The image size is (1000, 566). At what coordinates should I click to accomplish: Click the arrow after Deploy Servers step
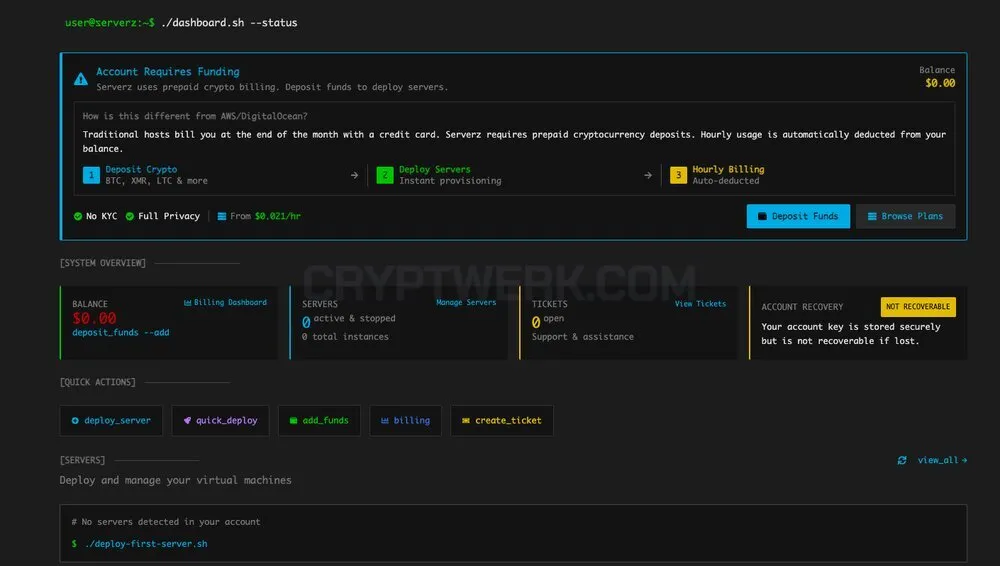point(648,175)
